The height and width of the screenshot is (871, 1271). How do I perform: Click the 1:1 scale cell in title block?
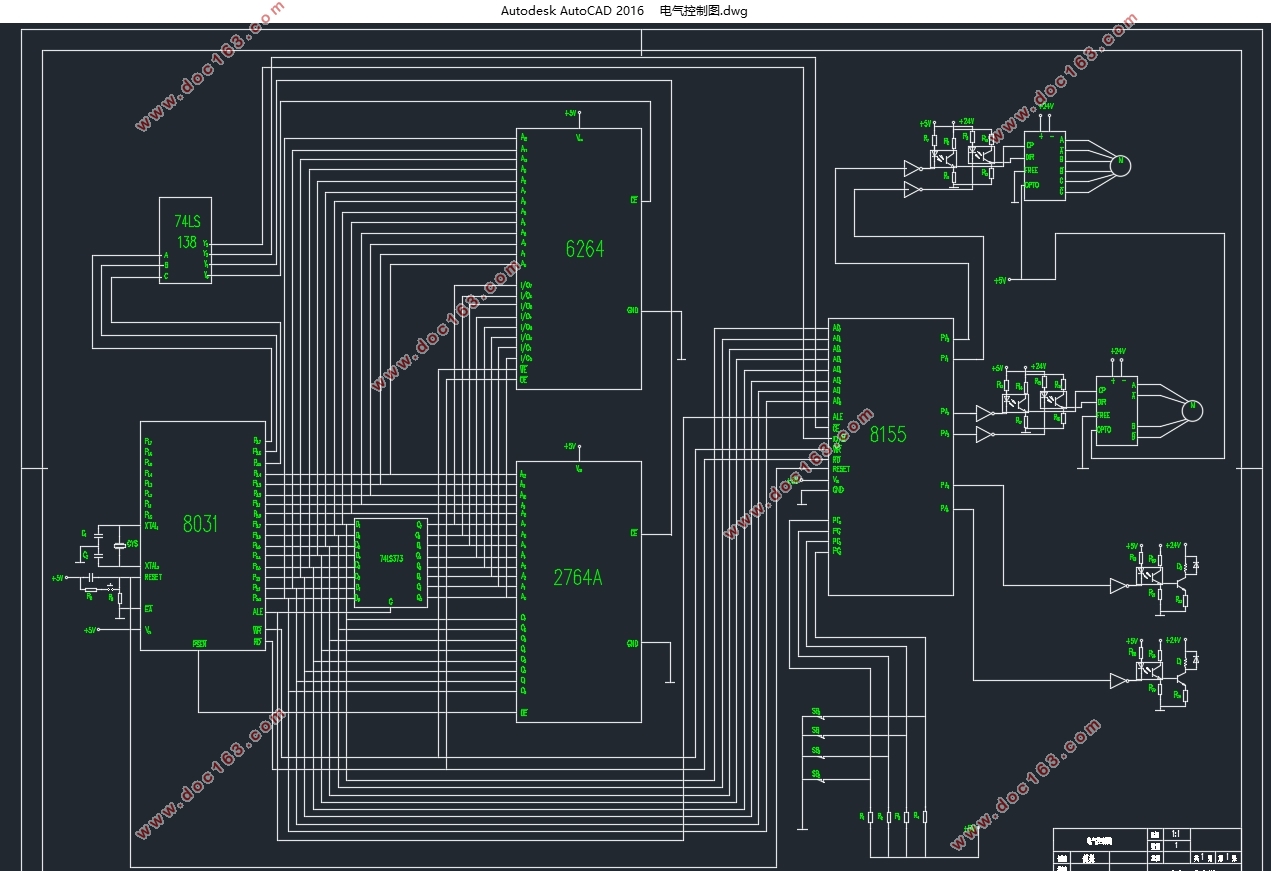(1175, 834)
